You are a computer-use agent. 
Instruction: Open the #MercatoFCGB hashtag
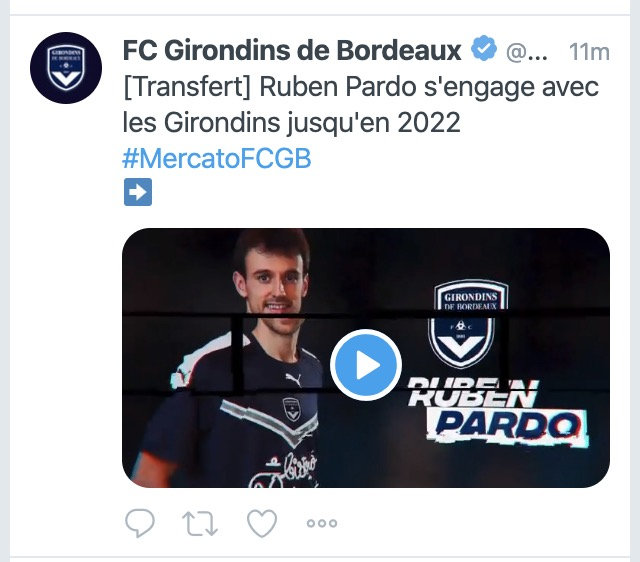[217, 158]
